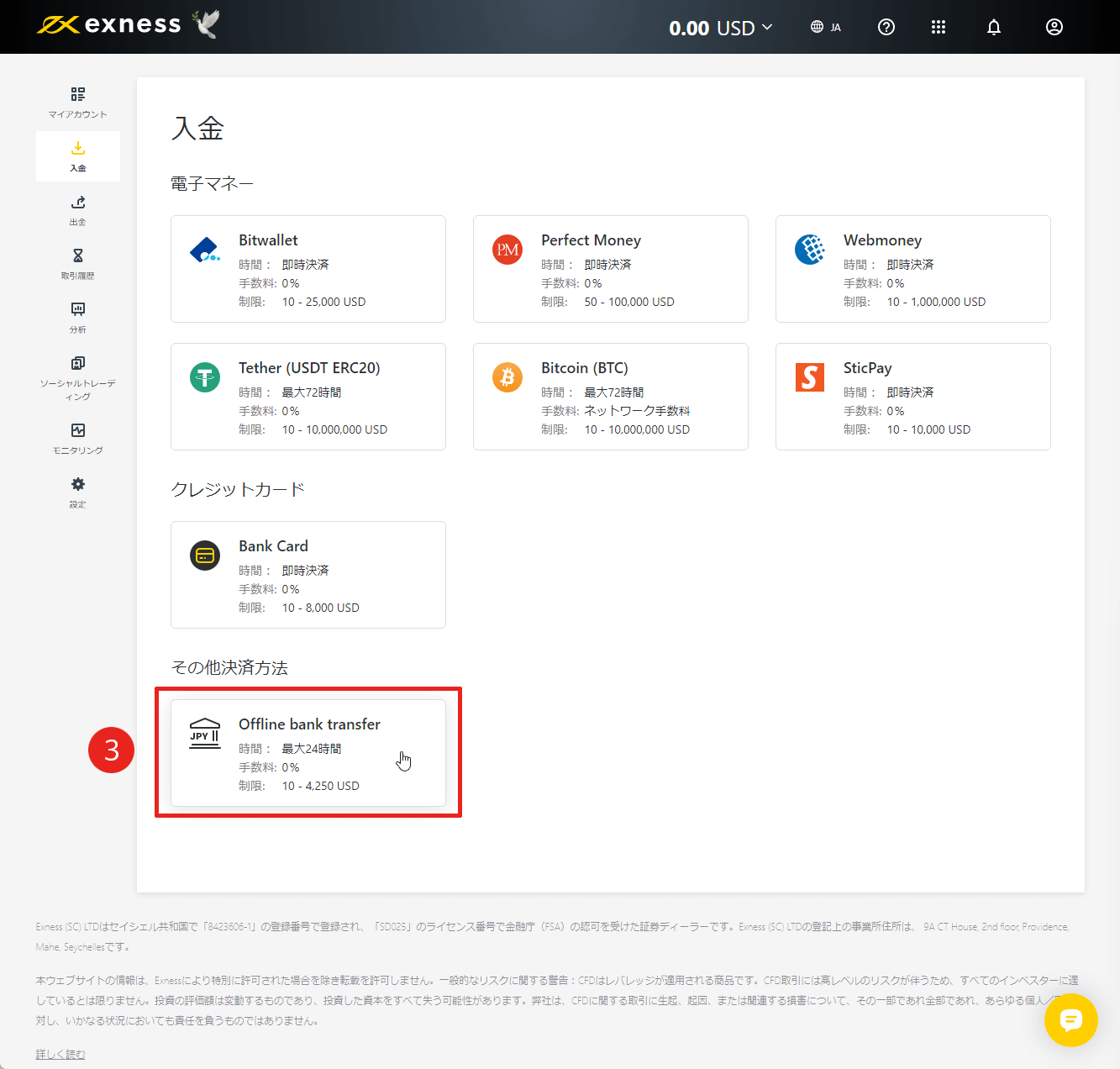Open the user profile icon
The image size is (1120, 1069).
tap(1054, 27)
